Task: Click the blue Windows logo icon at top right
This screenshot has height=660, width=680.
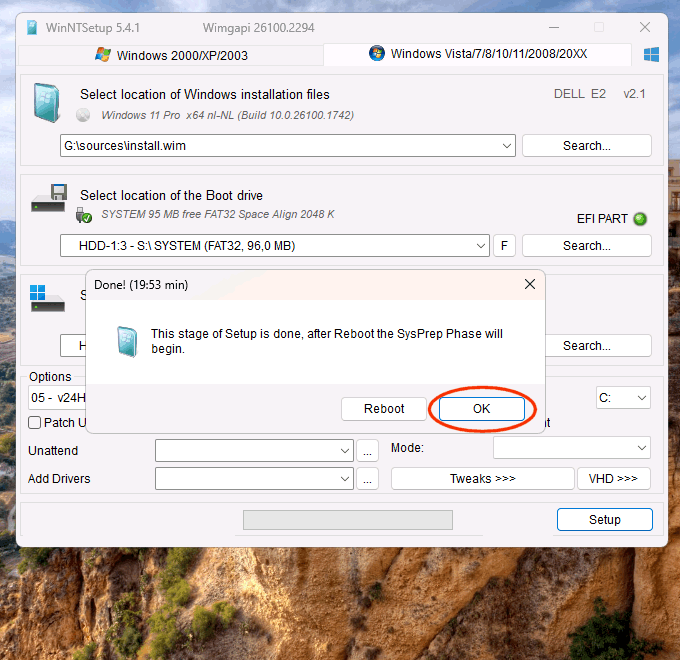Action: (651, 55)
